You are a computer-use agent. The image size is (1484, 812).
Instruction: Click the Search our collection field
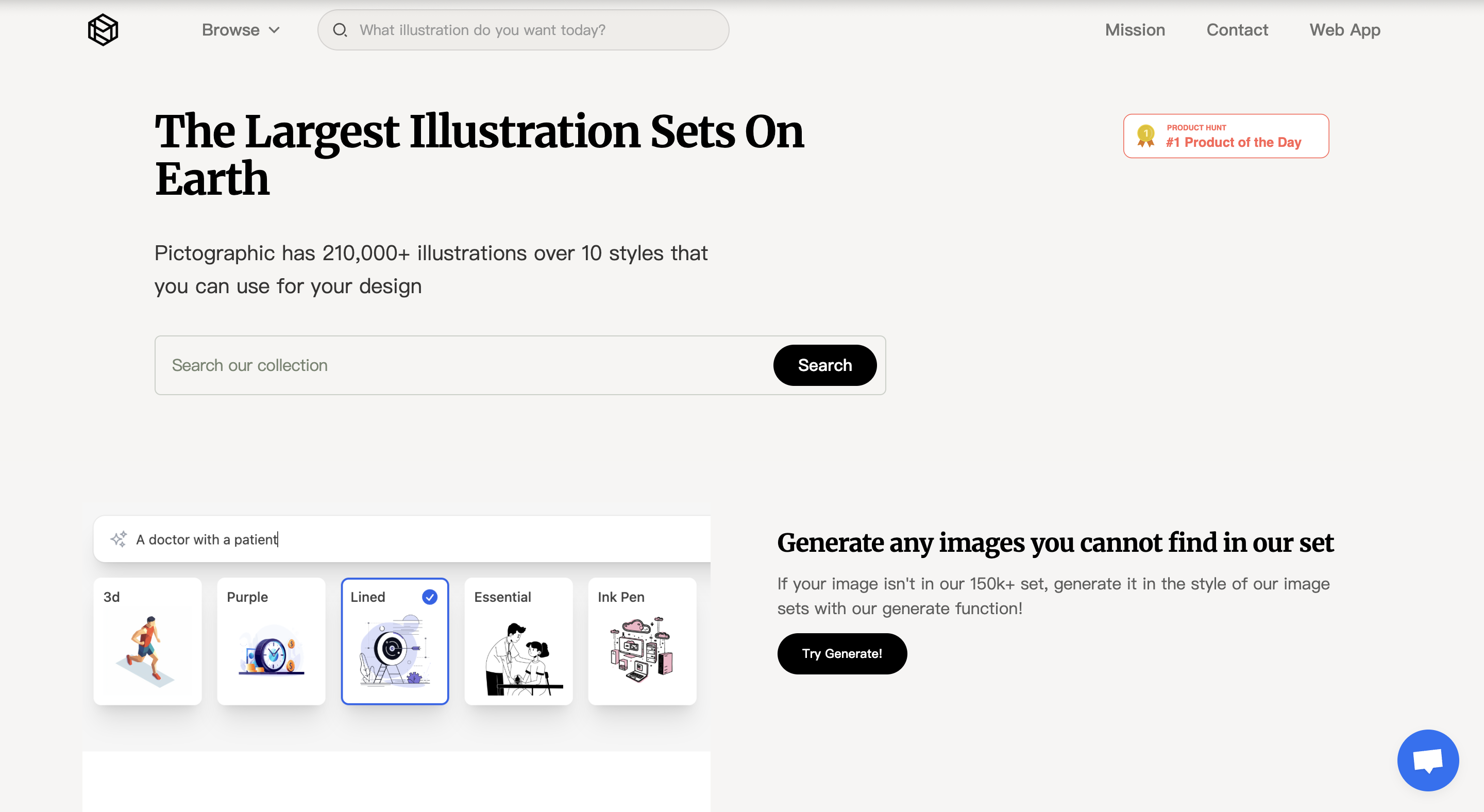coord(461,365)
